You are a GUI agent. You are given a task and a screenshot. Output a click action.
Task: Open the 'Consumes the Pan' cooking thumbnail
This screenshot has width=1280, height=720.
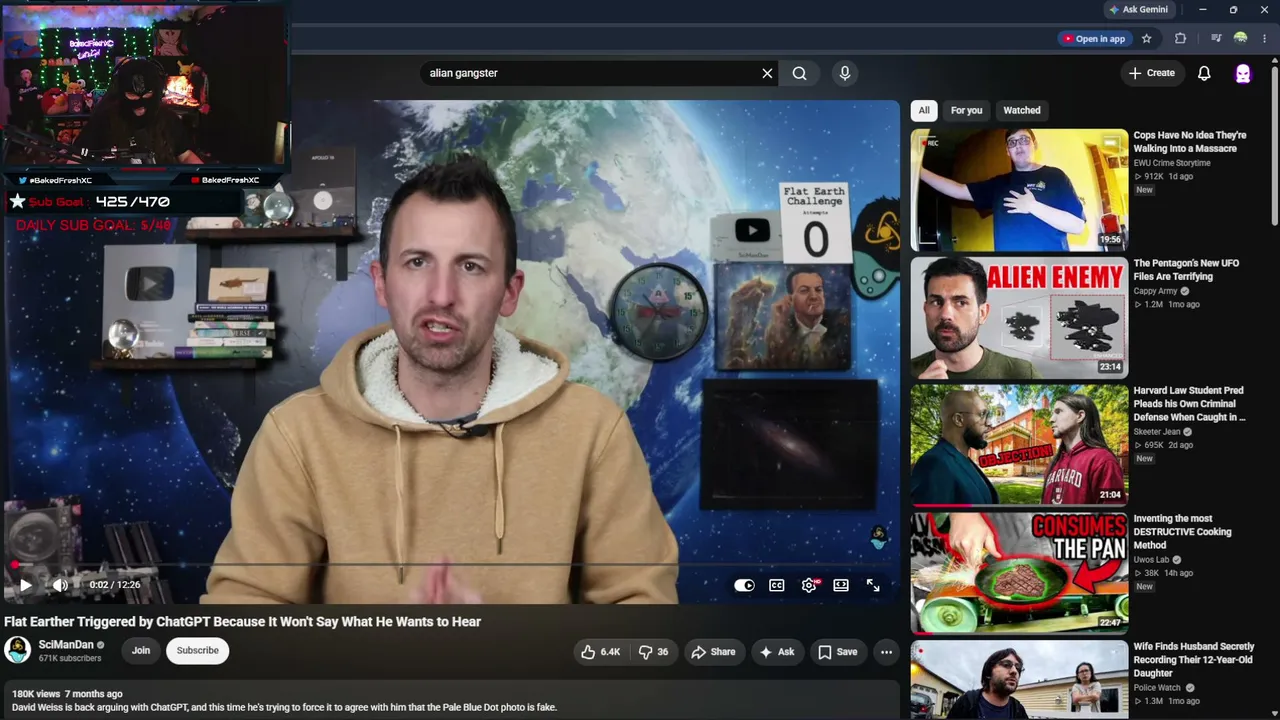1019,574
